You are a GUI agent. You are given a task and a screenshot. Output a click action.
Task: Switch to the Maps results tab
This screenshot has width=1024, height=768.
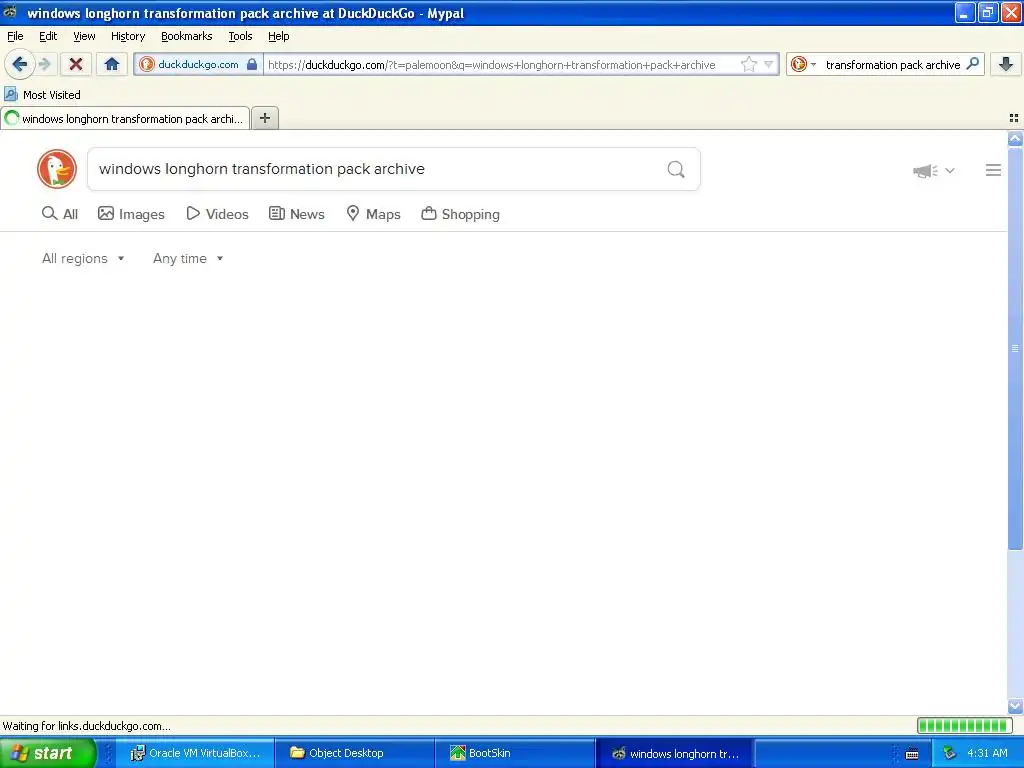[x=374, y=214]
